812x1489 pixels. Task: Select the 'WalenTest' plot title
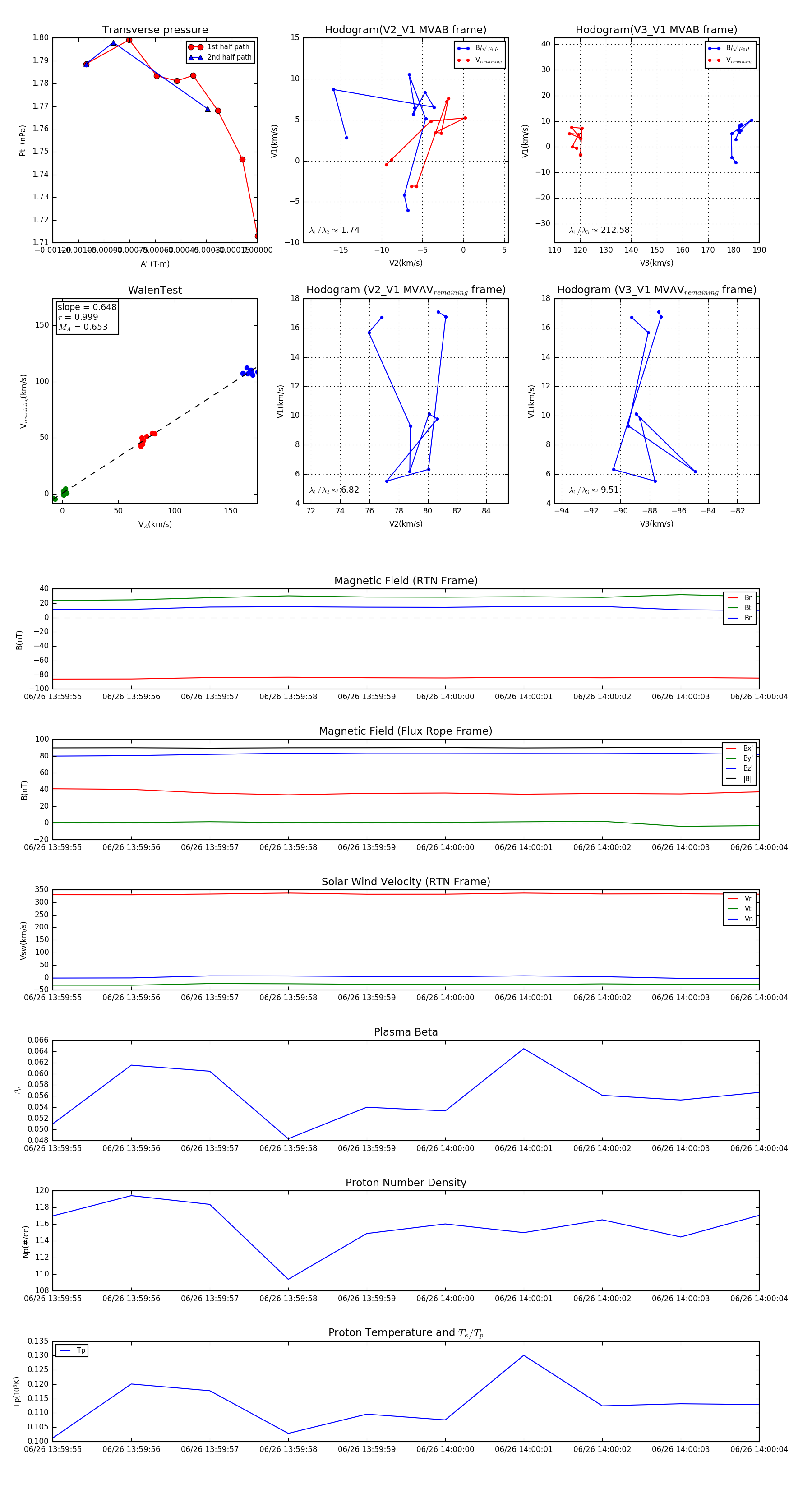[155, 290]
